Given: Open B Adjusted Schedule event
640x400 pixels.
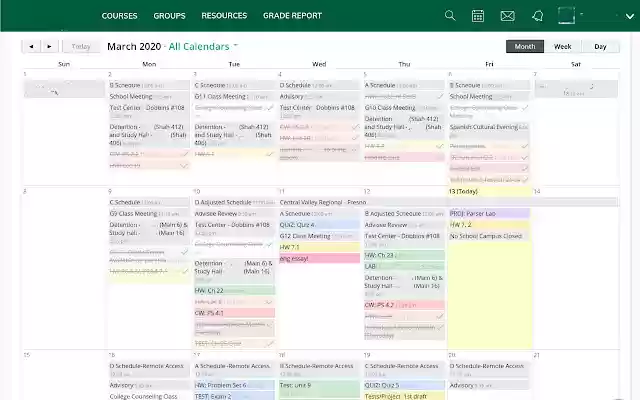Looking at the screenshot, I should click(x=404, y=213).
